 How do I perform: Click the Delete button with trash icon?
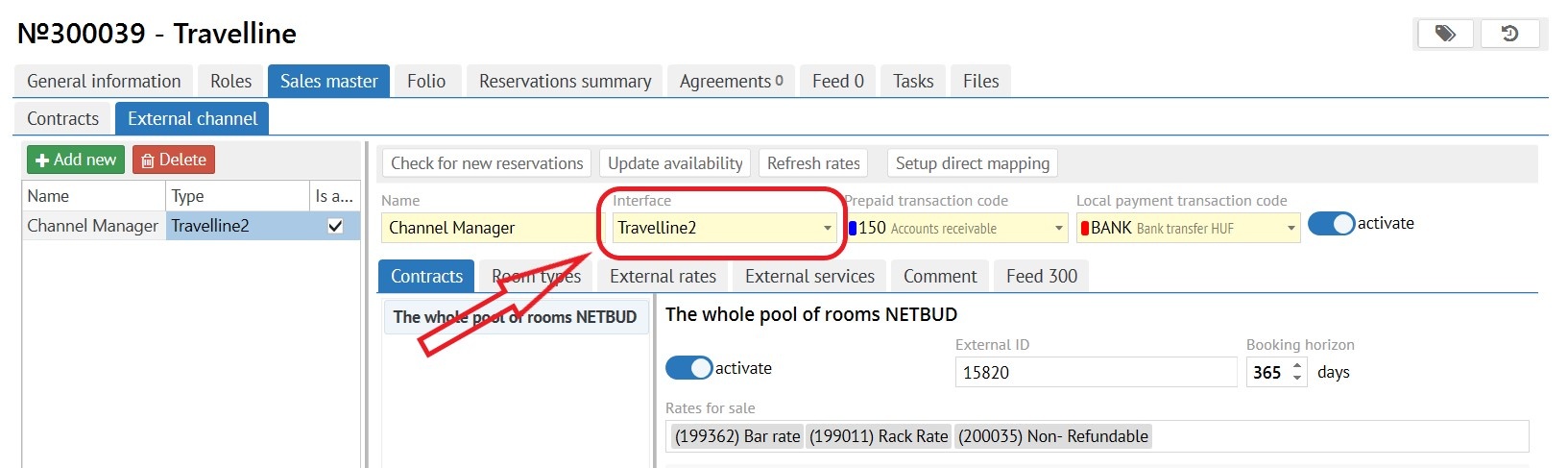pos(174,160)
